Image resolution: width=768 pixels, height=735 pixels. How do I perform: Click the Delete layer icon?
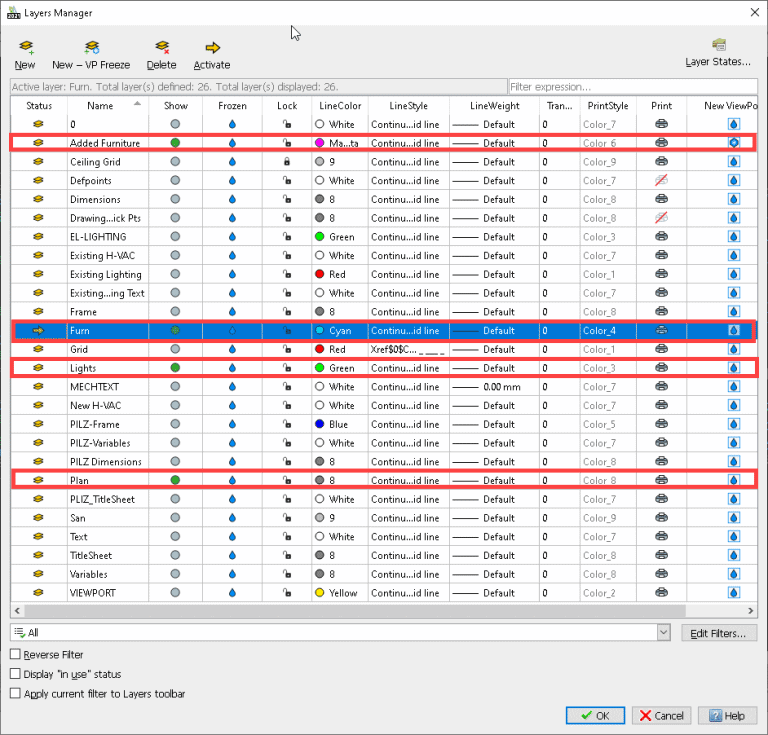[161, 47]
